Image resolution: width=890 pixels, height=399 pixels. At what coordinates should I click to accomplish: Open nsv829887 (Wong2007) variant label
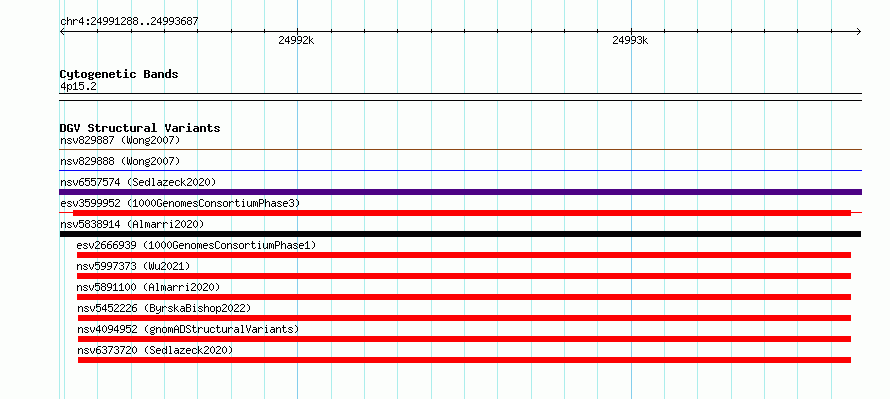(x=120, y=140)
